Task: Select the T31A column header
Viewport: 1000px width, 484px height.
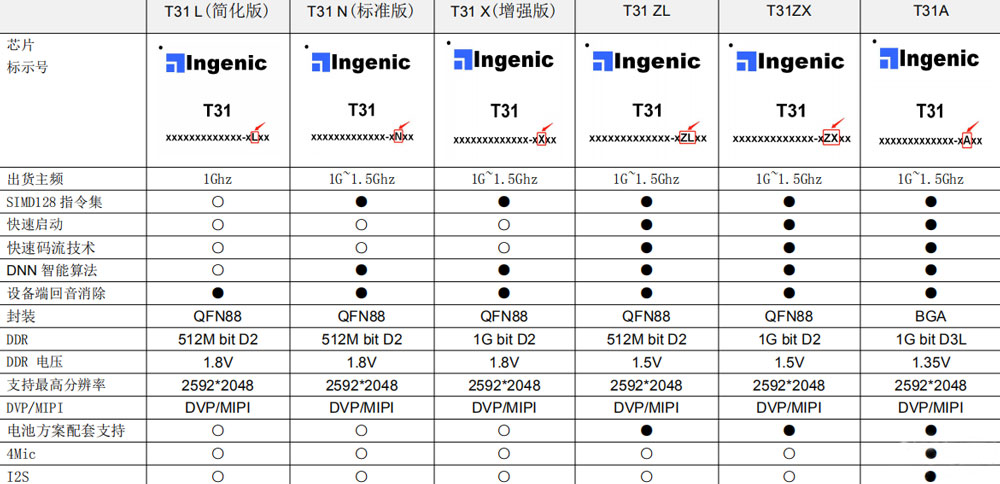Action: [930, 11]
